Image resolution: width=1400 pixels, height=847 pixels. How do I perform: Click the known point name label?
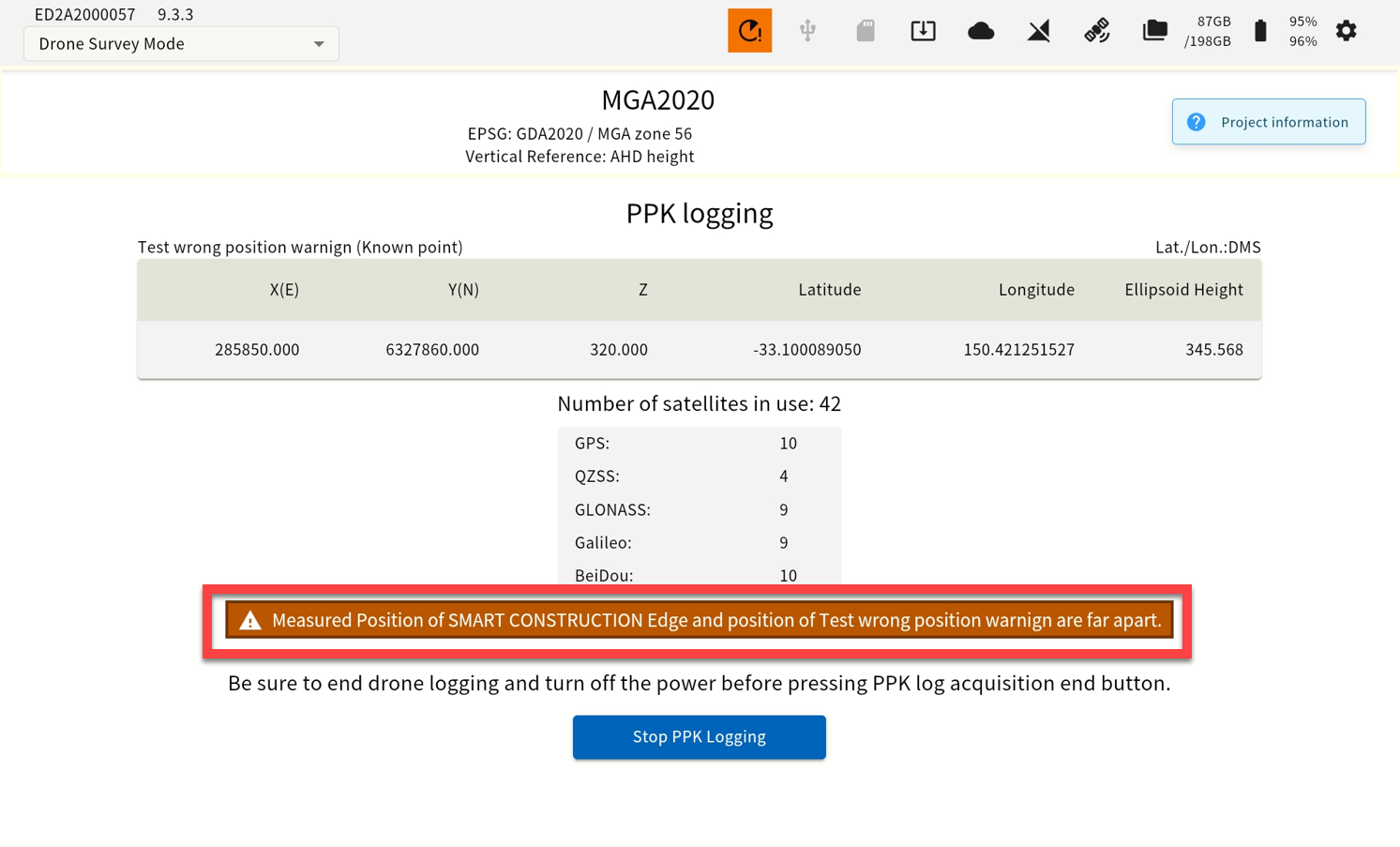pyautogui.click(x=300, y=248)
